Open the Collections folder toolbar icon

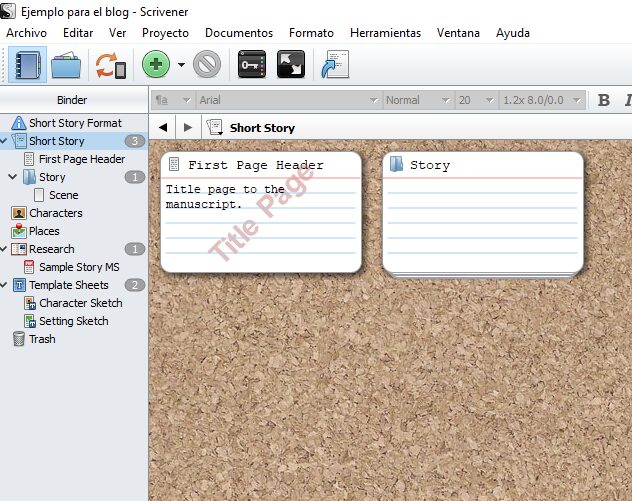(66, 64)
